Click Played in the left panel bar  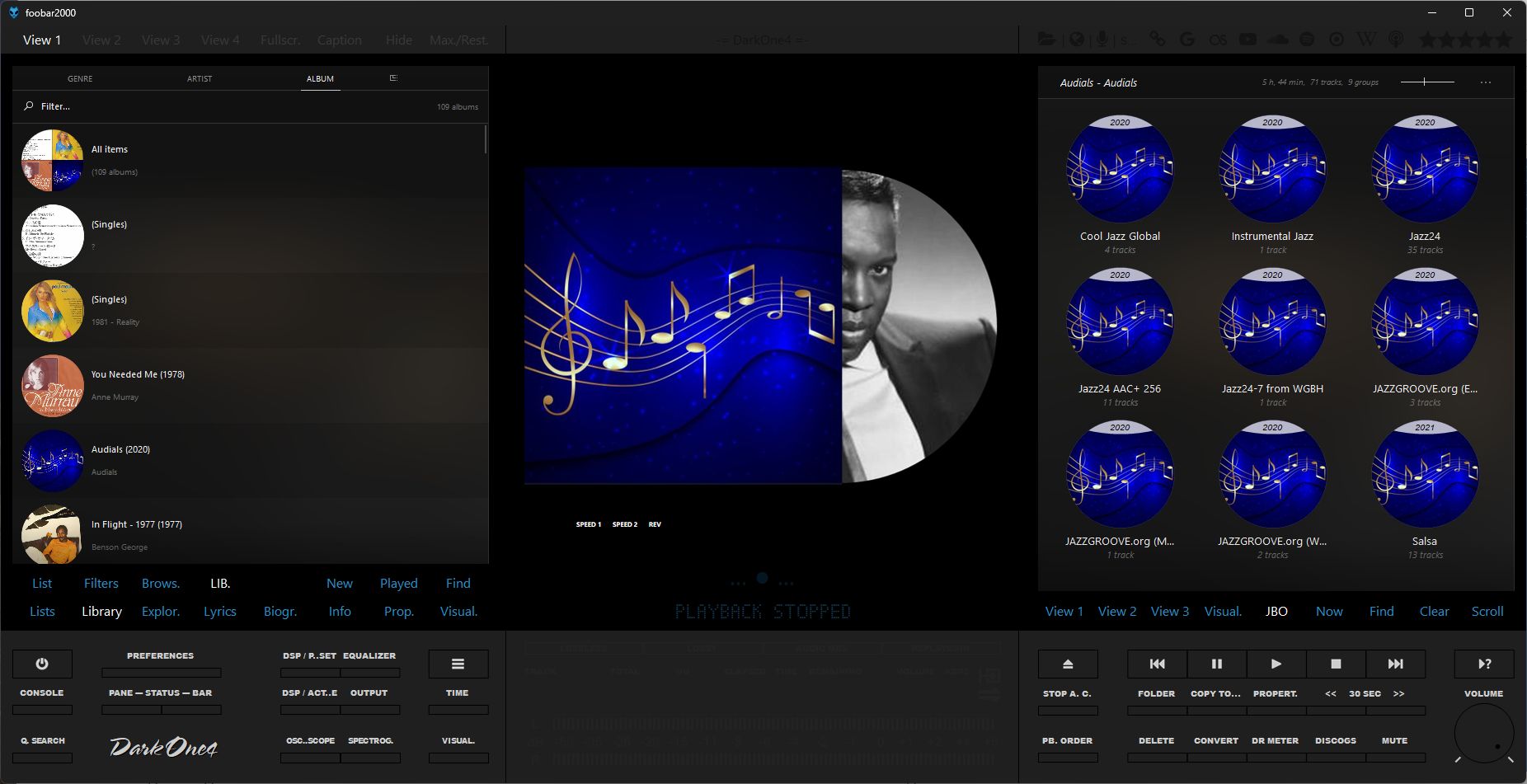(399, 583)
